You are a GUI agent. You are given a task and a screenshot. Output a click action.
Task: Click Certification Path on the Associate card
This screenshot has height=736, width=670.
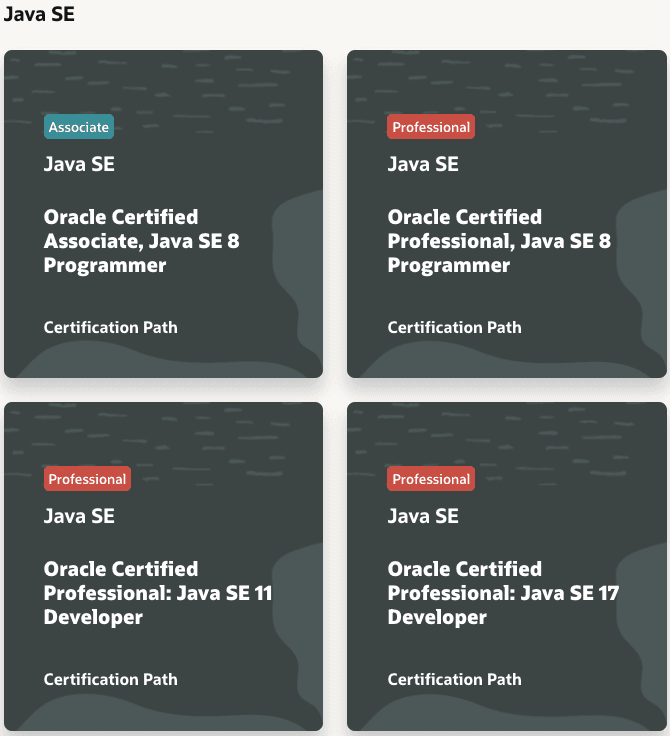coord(111,327)
